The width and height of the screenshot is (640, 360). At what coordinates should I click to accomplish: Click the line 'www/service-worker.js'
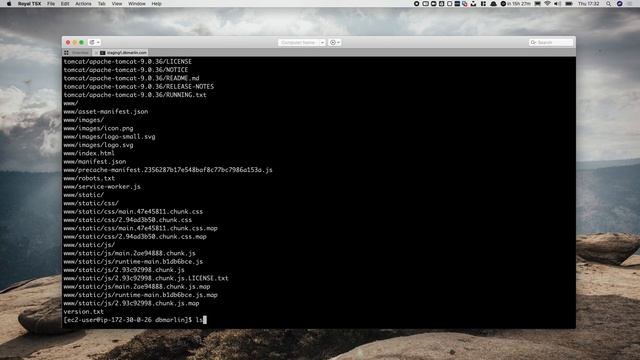[102, 187]
